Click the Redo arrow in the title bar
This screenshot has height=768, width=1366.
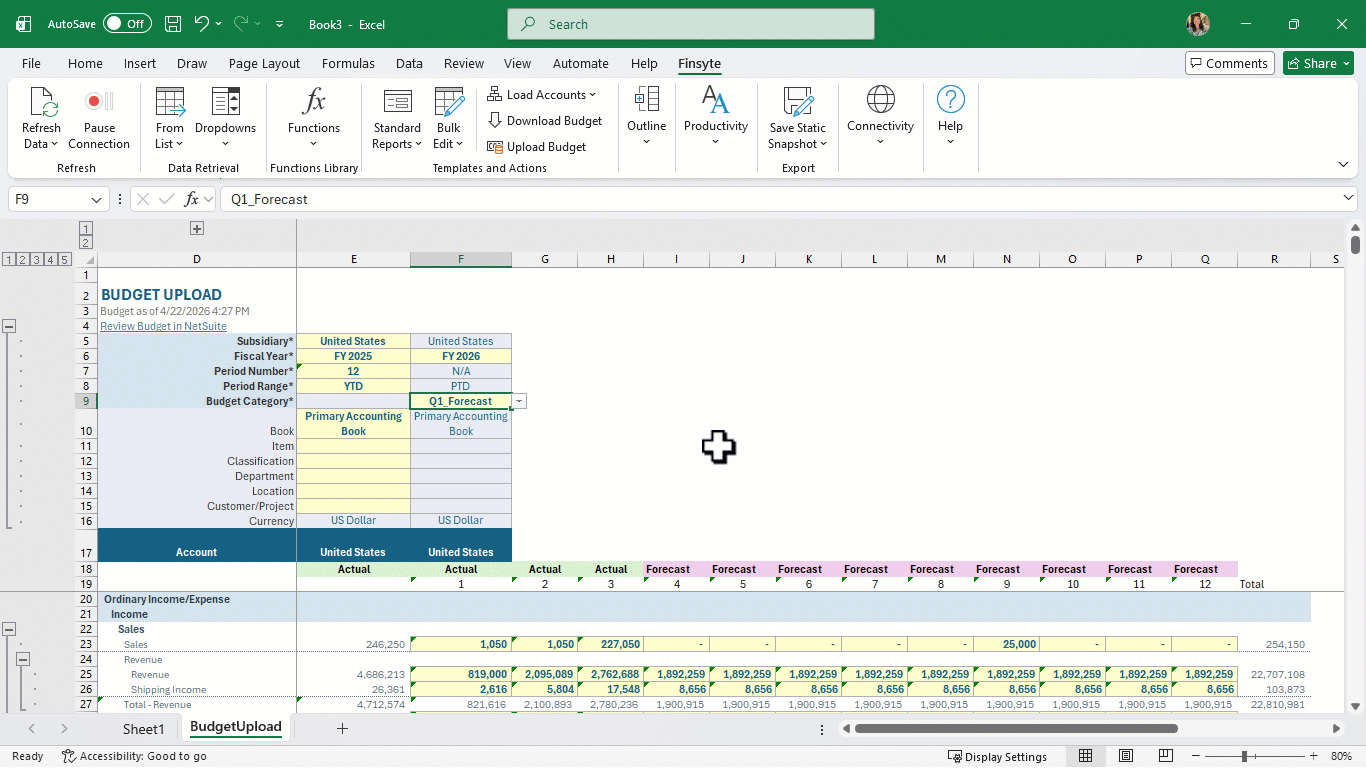(240, 24)
